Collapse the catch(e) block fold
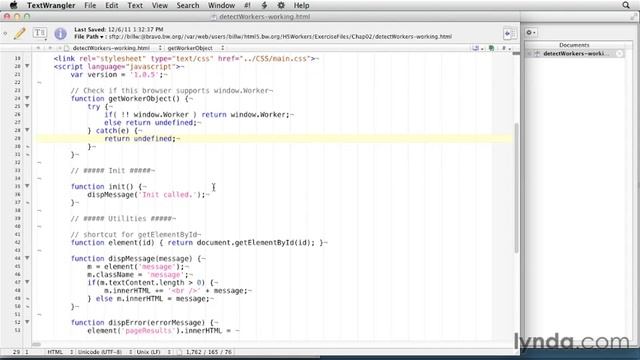 [27, 130]
